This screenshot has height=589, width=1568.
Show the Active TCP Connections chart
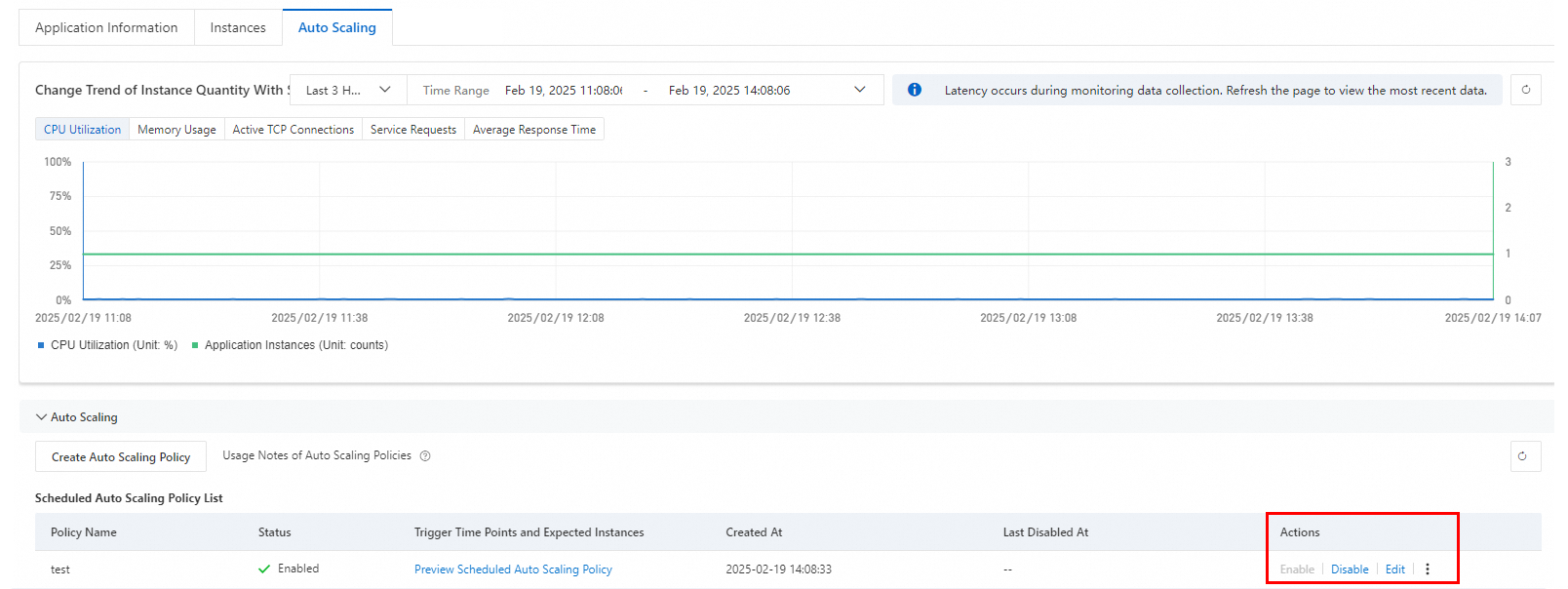click(x=294, y=130)
